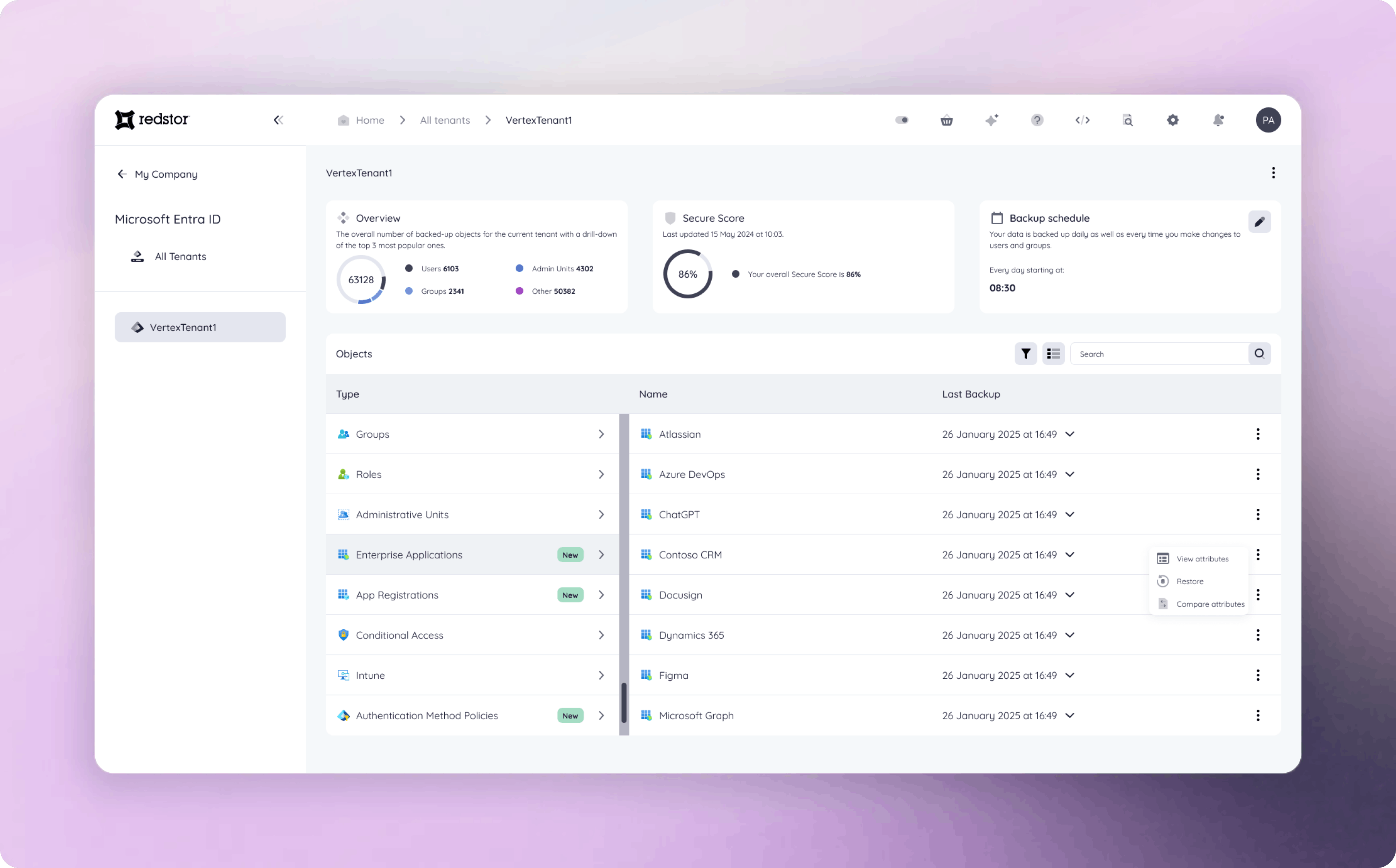
Task: Click the search magnifier button
Action: tap(1259, 354)
